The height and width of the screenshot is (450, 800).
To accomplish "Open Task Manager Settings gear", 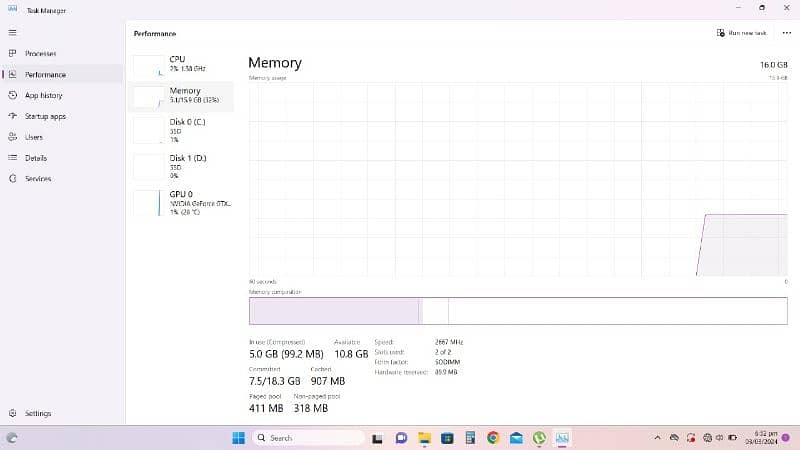I will coord(12,413).
